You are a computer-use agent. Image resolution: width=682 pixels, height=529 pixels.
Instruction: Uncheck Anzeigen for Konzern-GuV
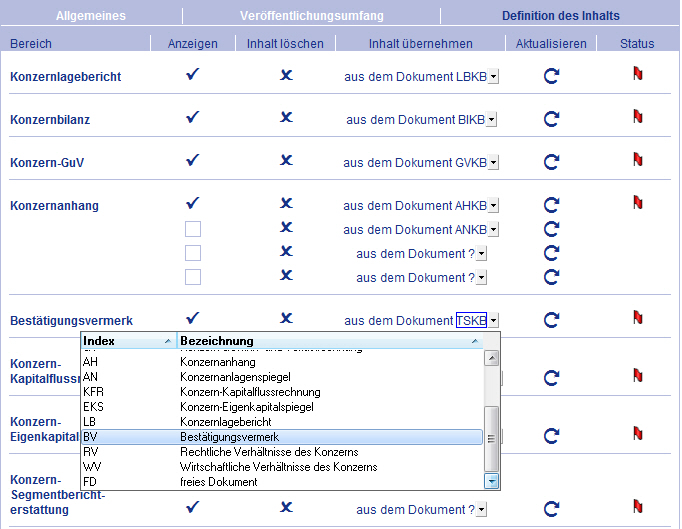(x=193, y=160)
